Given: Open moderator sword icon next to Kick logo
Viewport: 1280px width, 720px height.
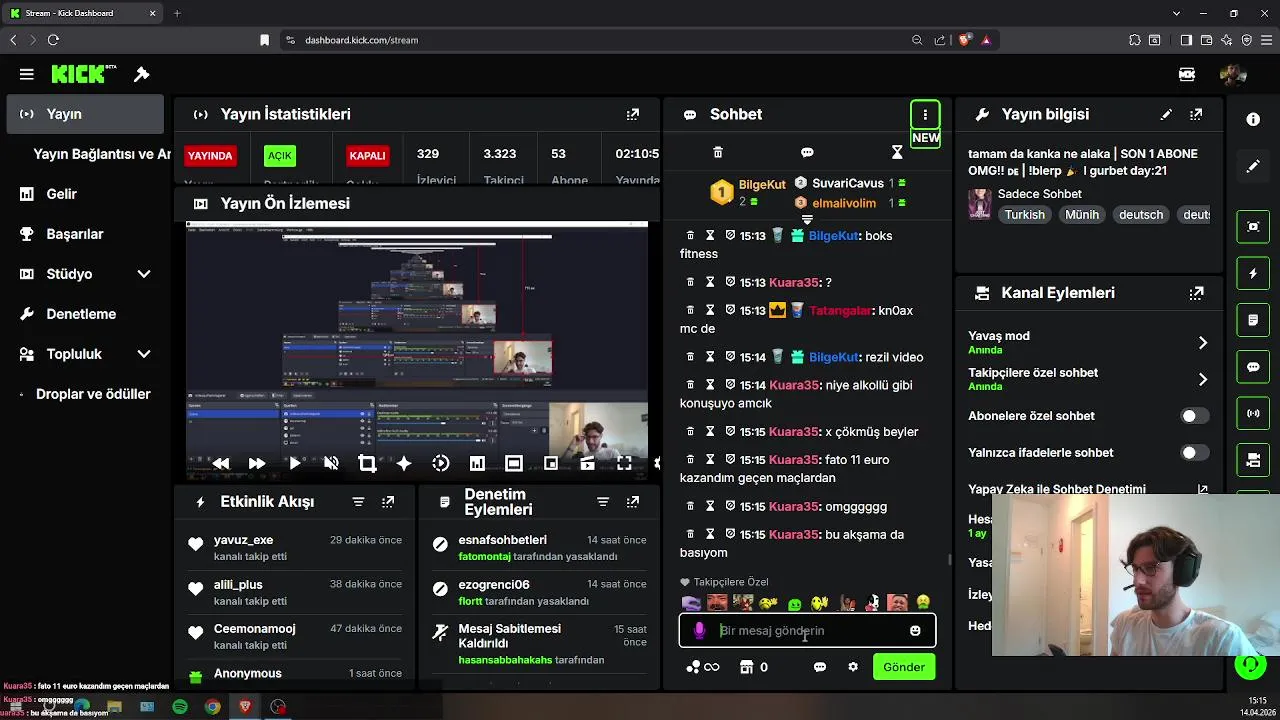Looking at the screenshot, I should pyautogui.click(x=142, y=74).
